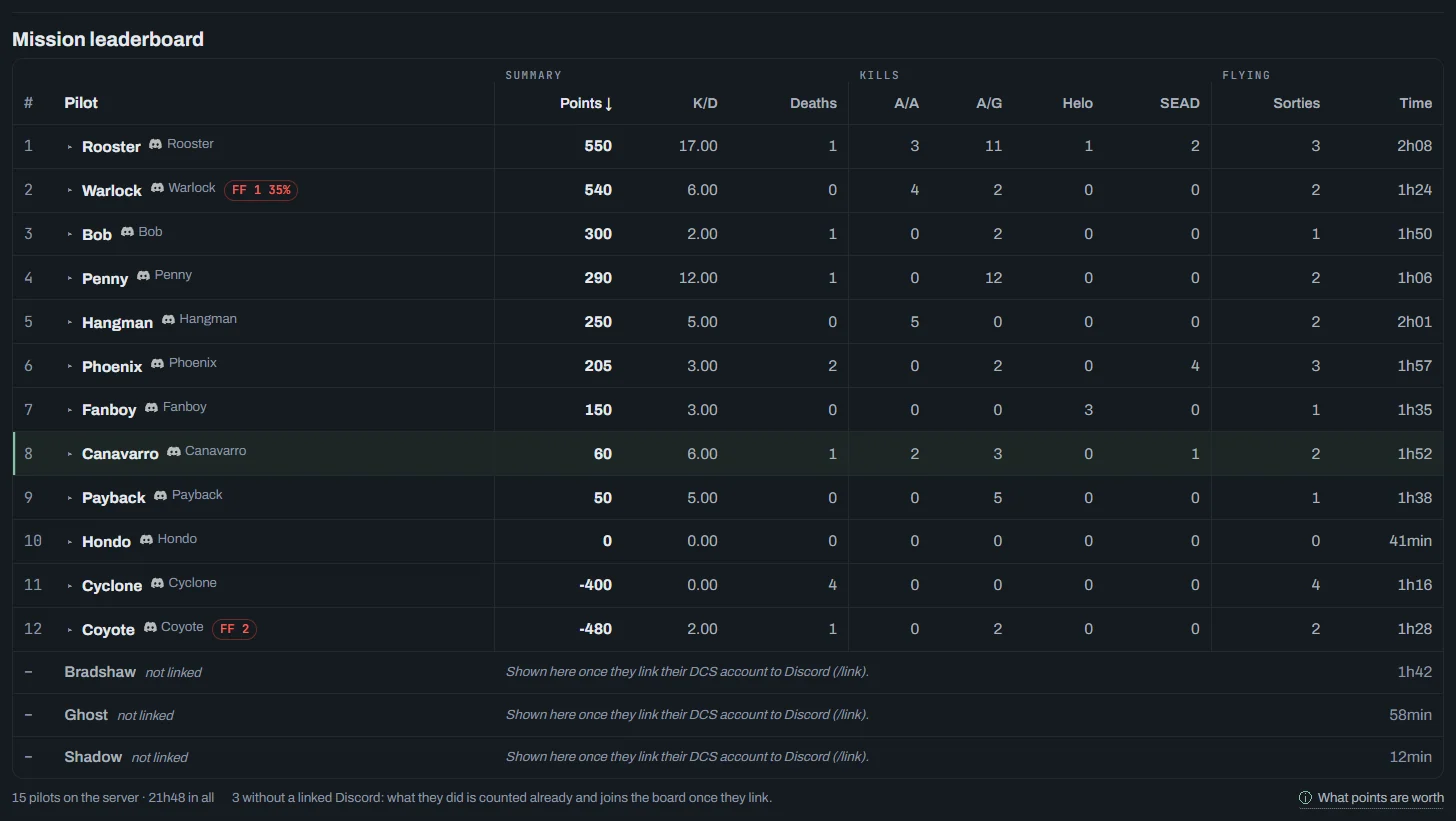Click the Discord icon beside Rooster
This screenshot has height=821, width=1456.
[155, 144]
